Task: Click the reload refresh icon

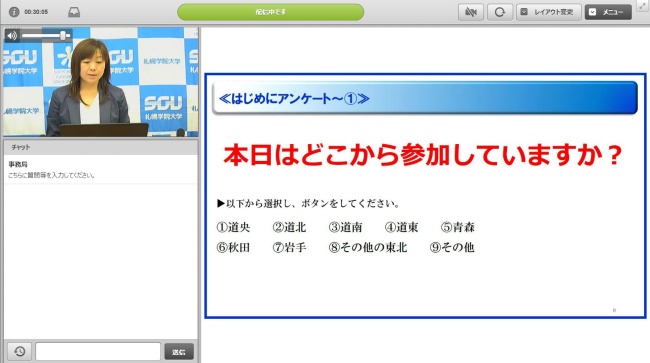Action: tap(500, 12)
